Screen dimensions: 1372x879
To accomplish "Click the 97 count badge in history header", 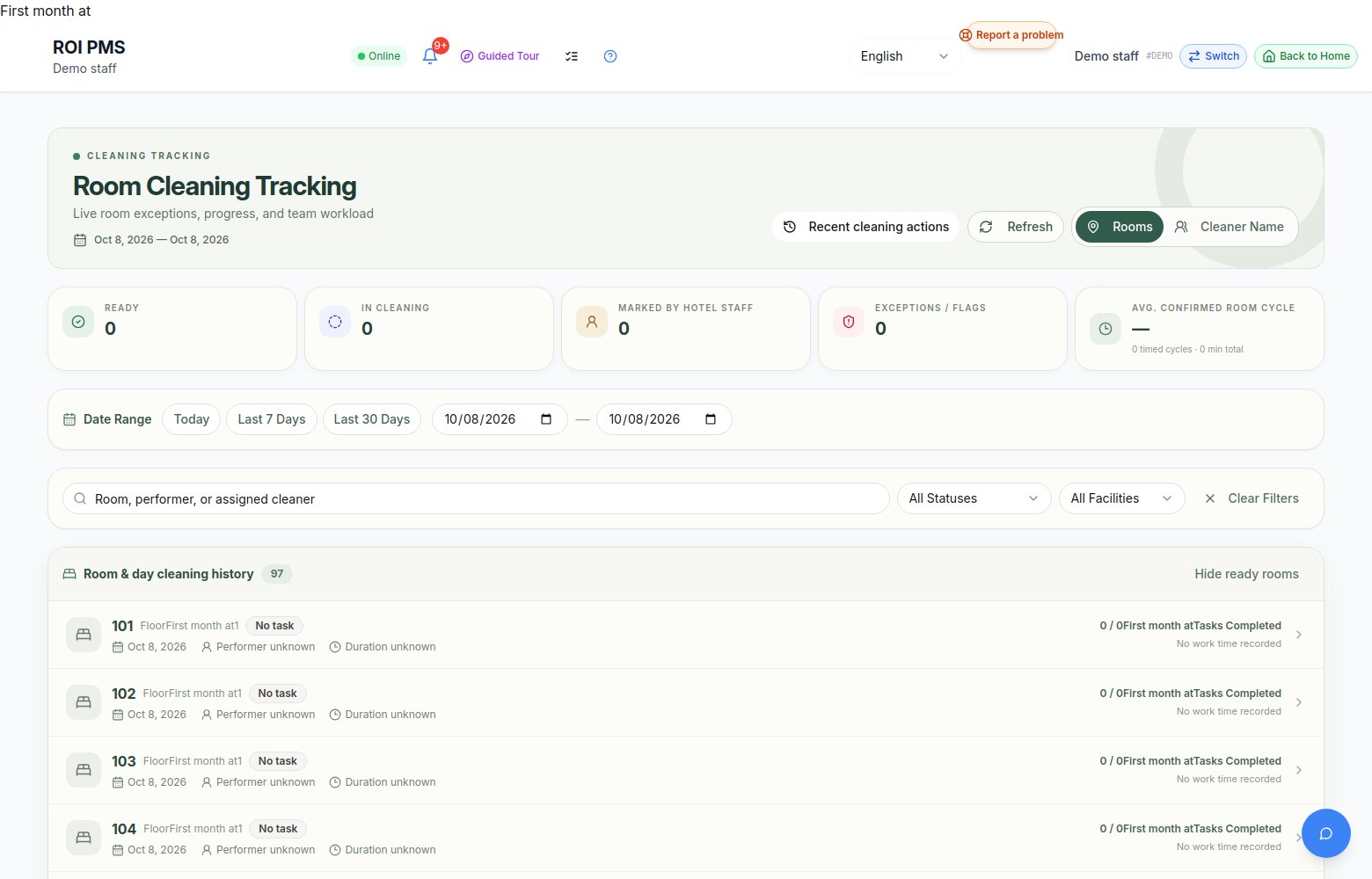I will 277,574.
